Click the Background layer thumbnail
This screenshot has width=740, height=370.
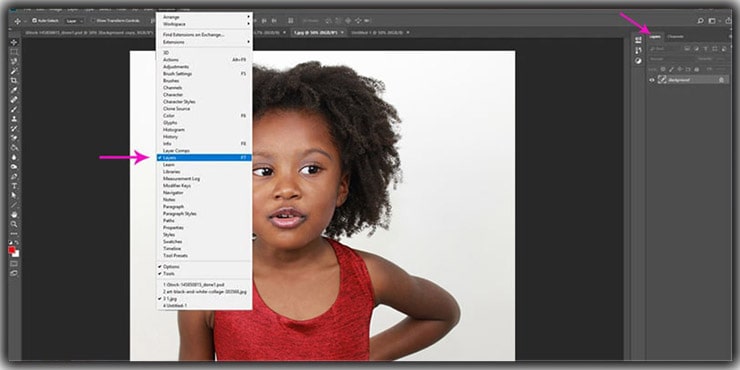click(662, 80)
